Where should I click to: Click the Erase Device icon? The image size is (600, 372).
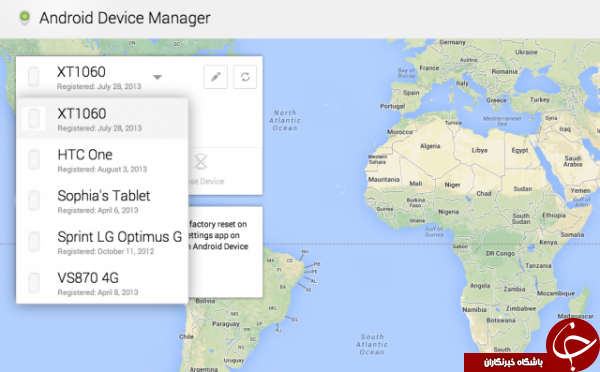click(x=201, y=162)
